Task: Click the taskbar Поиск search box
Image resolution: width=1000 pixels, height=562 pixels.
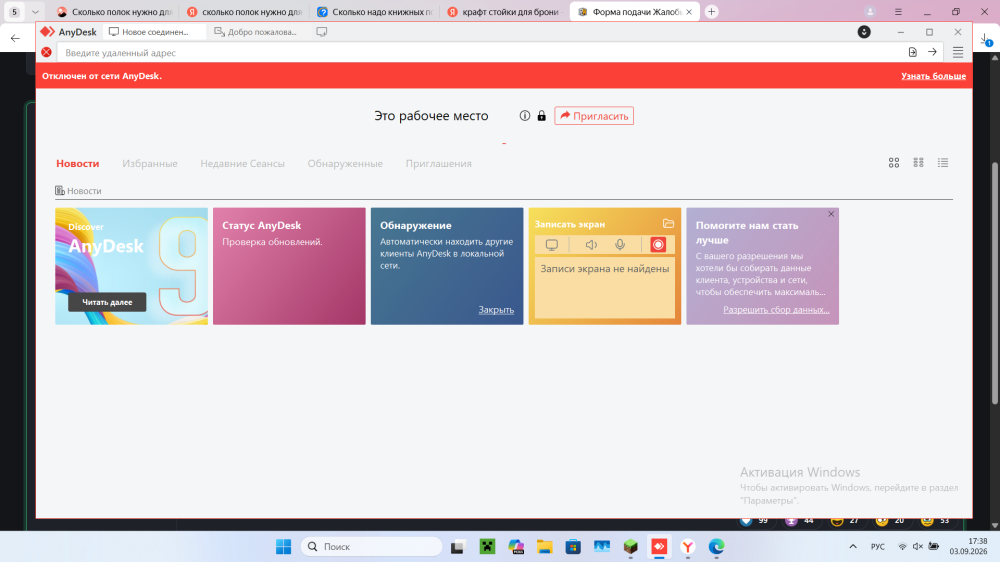Action: point(372,547)
